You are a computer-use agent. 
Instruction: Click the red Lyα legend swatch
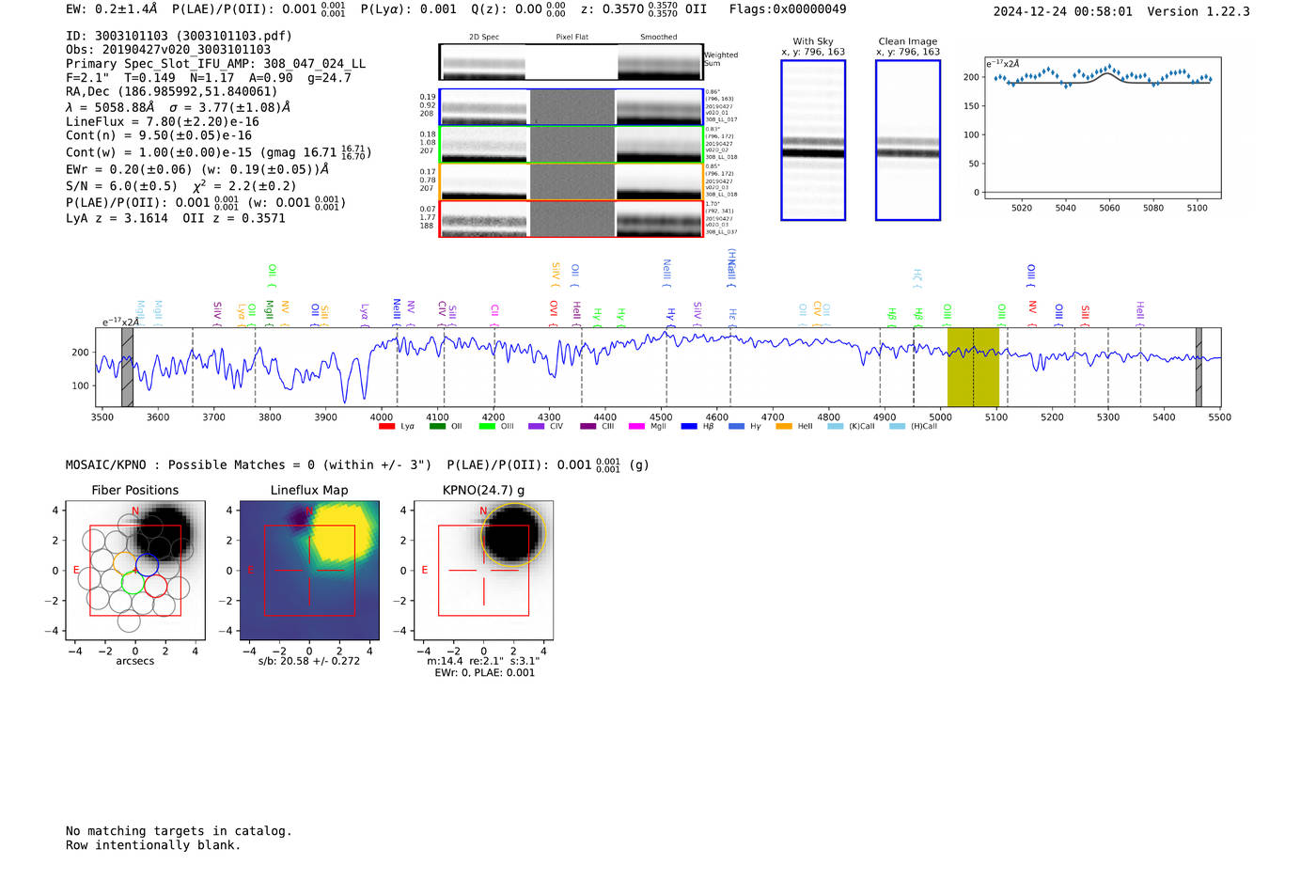pyautogui.click(x=386, y=427)
